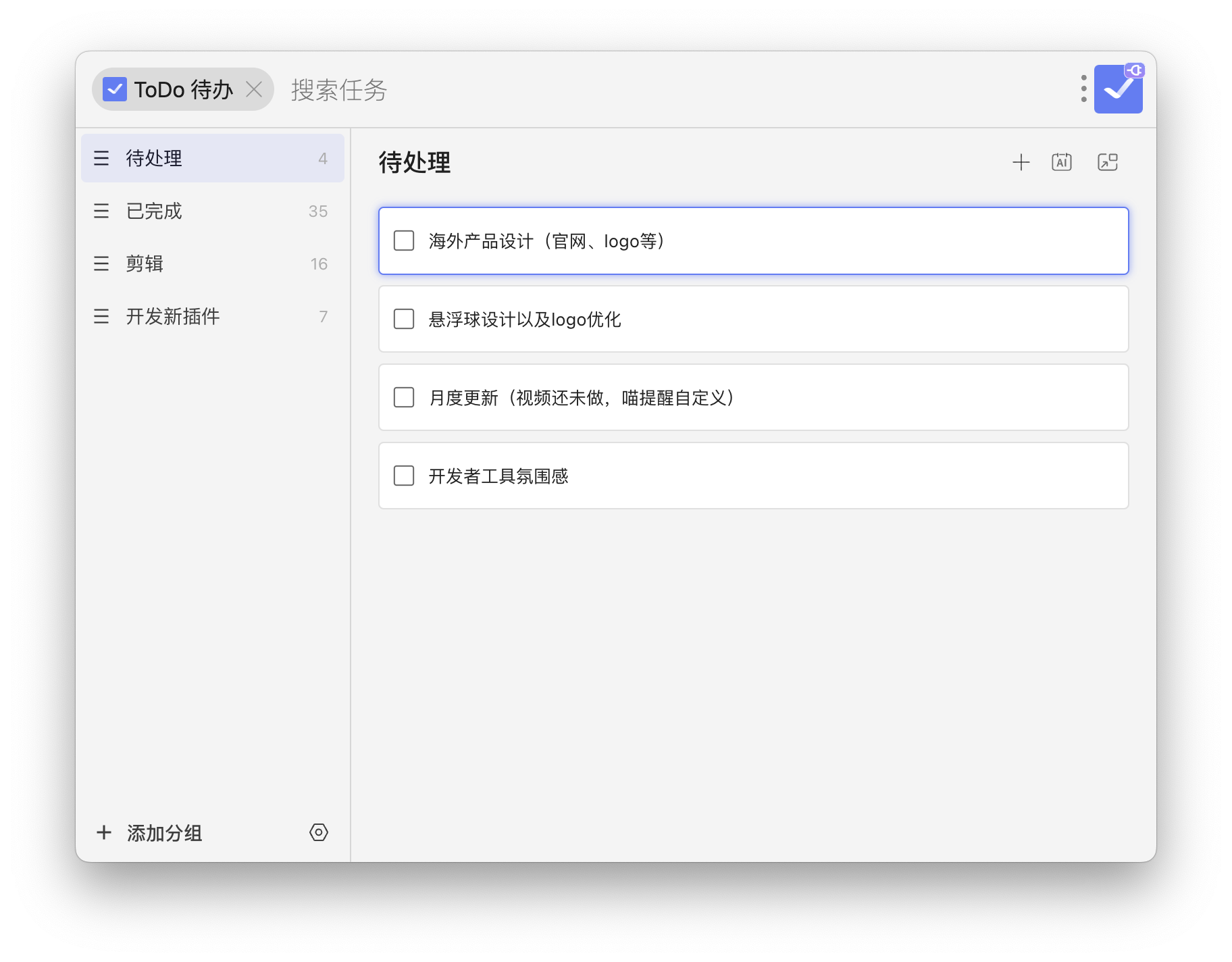Select the 悬浮球设计以及logo优化 task text
This screenshot has width=1232, height=962.
525,320
